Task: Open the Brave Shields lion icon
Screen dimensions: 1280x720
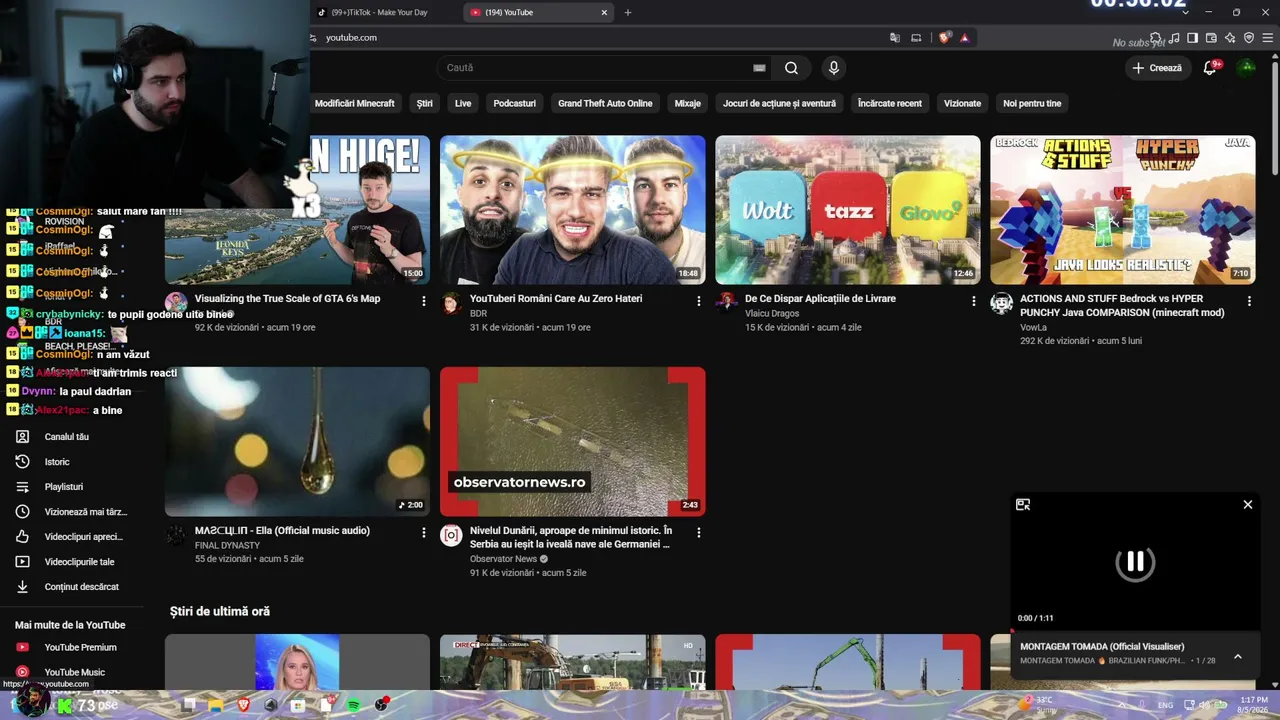Action: pyautogui.click(x=945, y=38)
